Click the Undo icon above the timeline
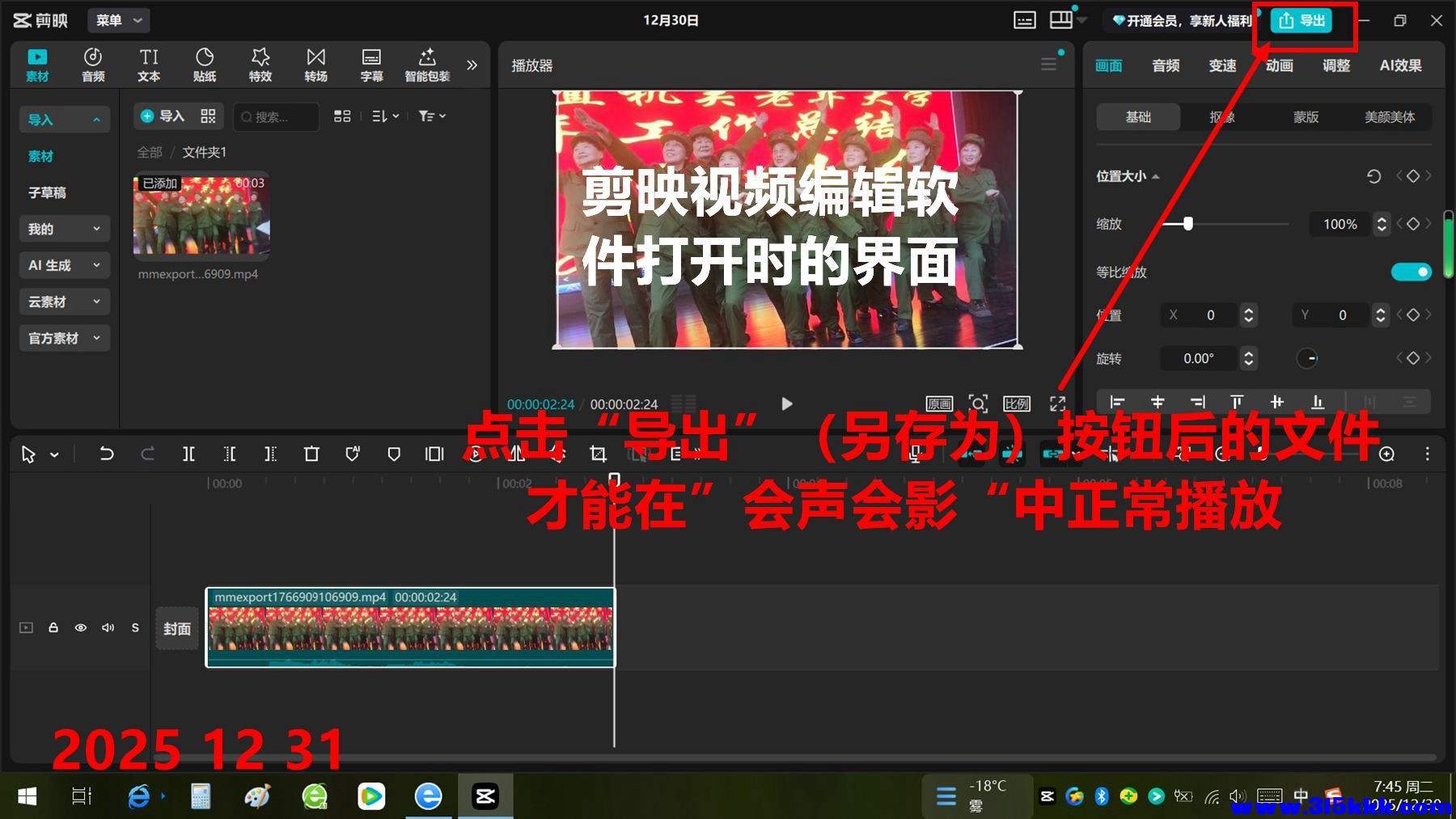 [x=106, y=454]
